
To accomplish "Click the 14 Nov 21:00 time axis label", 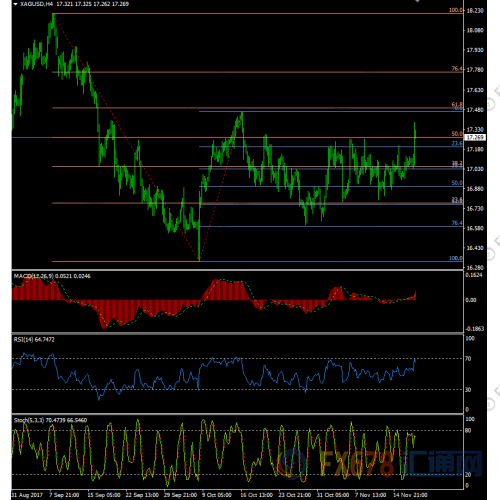I will coord(410,495).
